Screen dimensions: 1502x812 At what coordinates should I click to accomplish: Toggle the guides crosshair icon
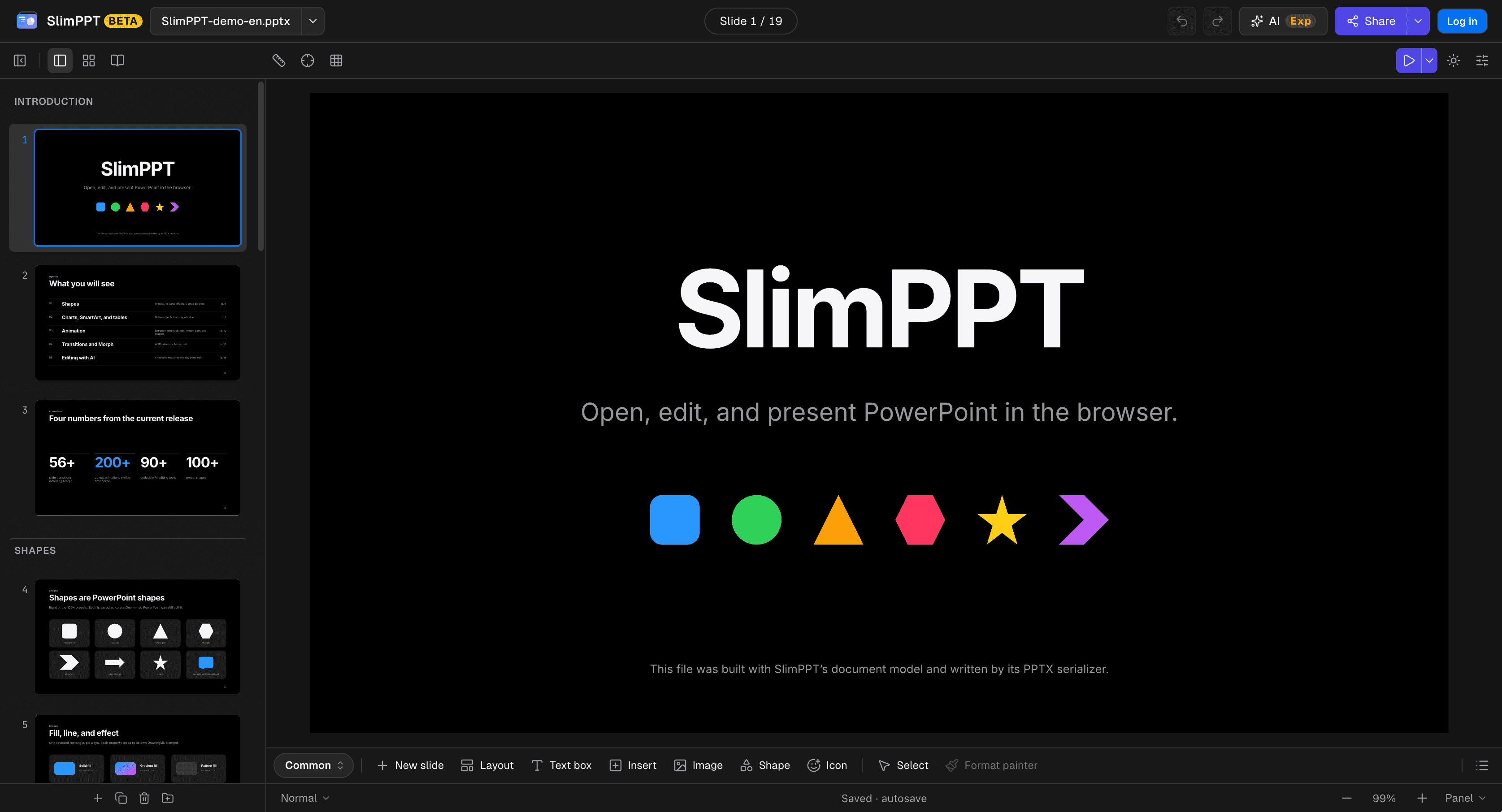click(x=307, y=60)
